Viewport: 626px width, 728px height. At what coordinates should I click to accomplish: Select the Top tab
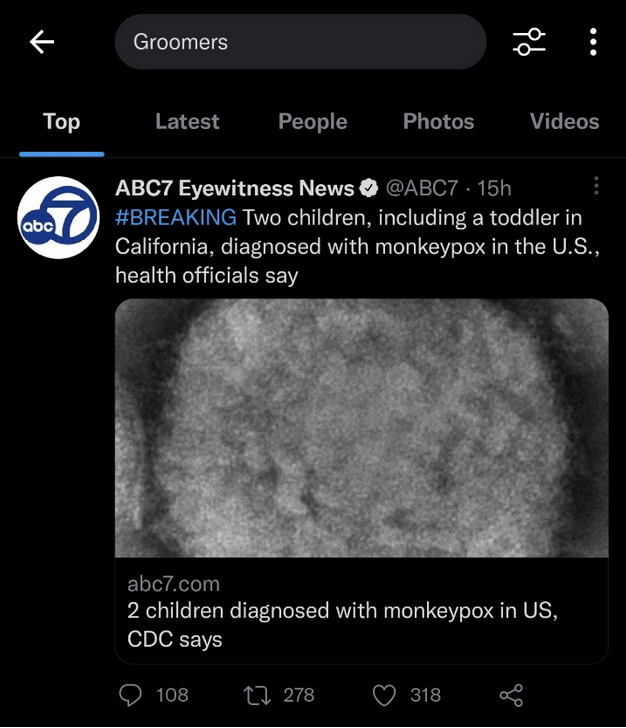click(x=62, y=122)
